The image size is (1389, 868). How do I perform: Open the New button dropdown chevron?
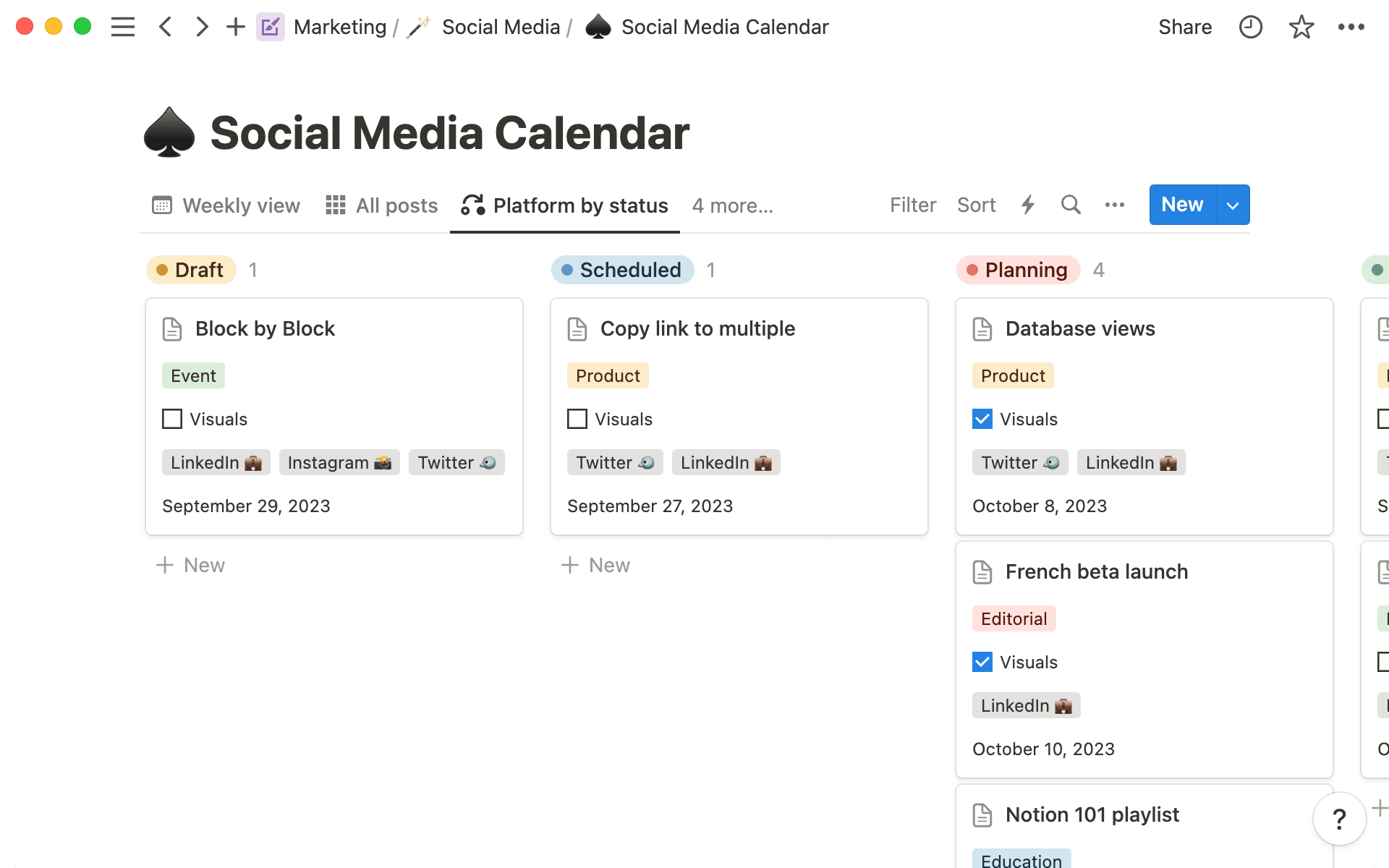pos(1232,205)
